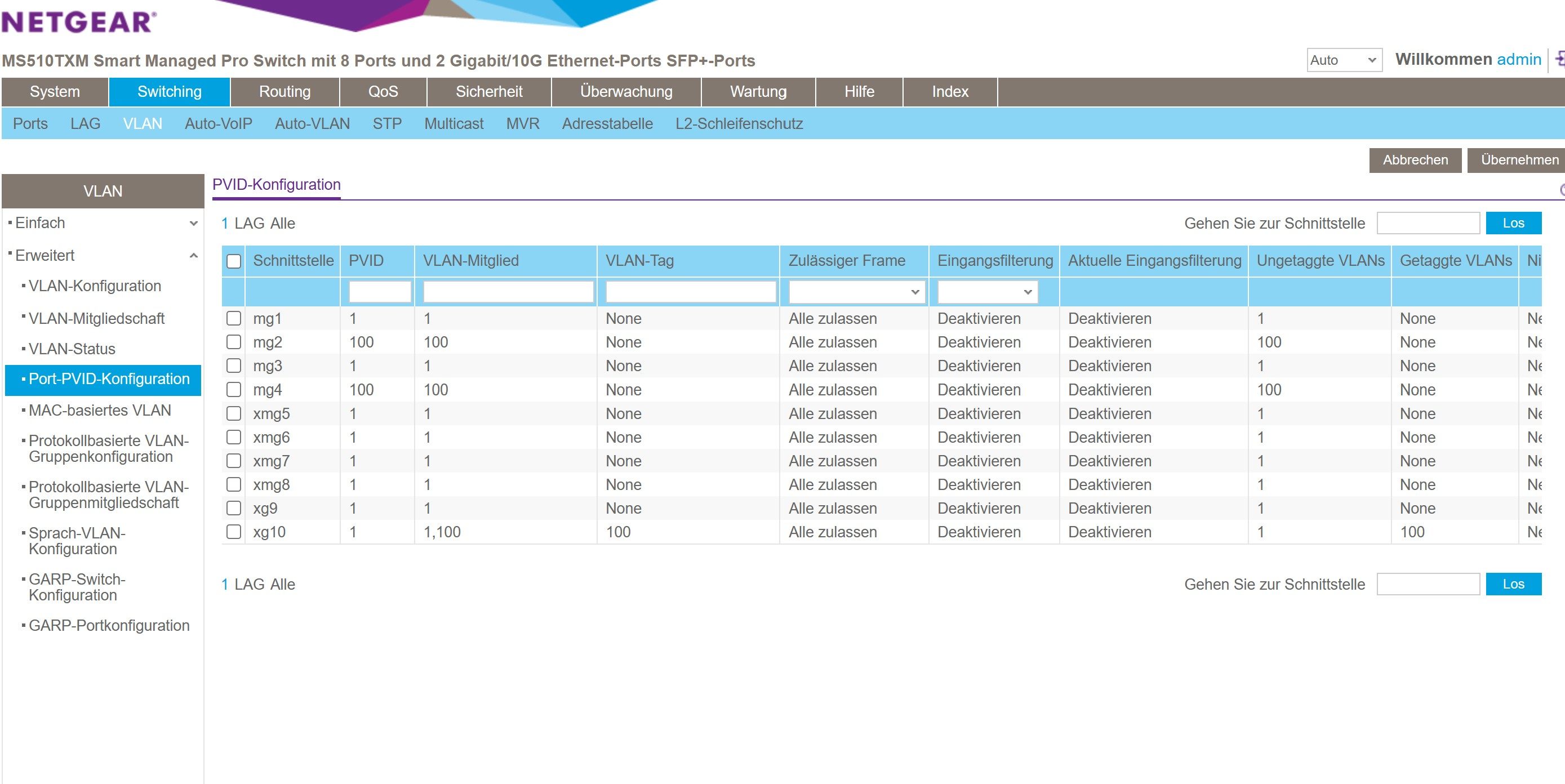Screen dimensions: 1565x784
Task: Open the Eingangsfilterung dropdown
Action: point(987,292)
